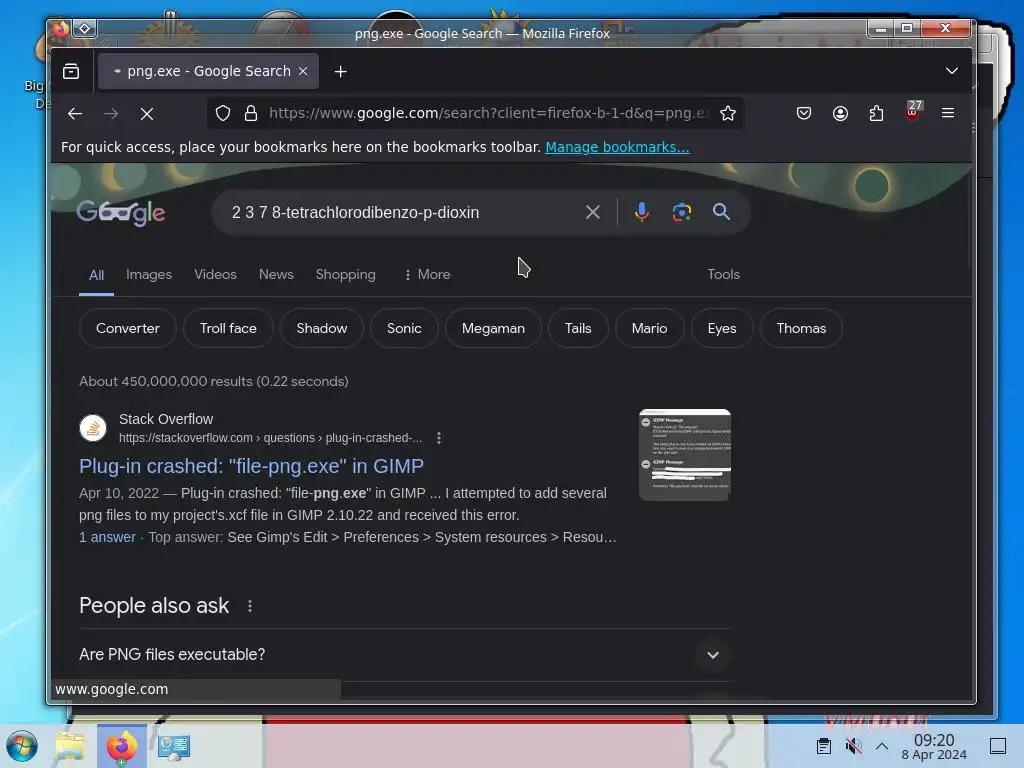Go back one page
This screenshot has height=768, width=1024.
(x=75, y=114)
